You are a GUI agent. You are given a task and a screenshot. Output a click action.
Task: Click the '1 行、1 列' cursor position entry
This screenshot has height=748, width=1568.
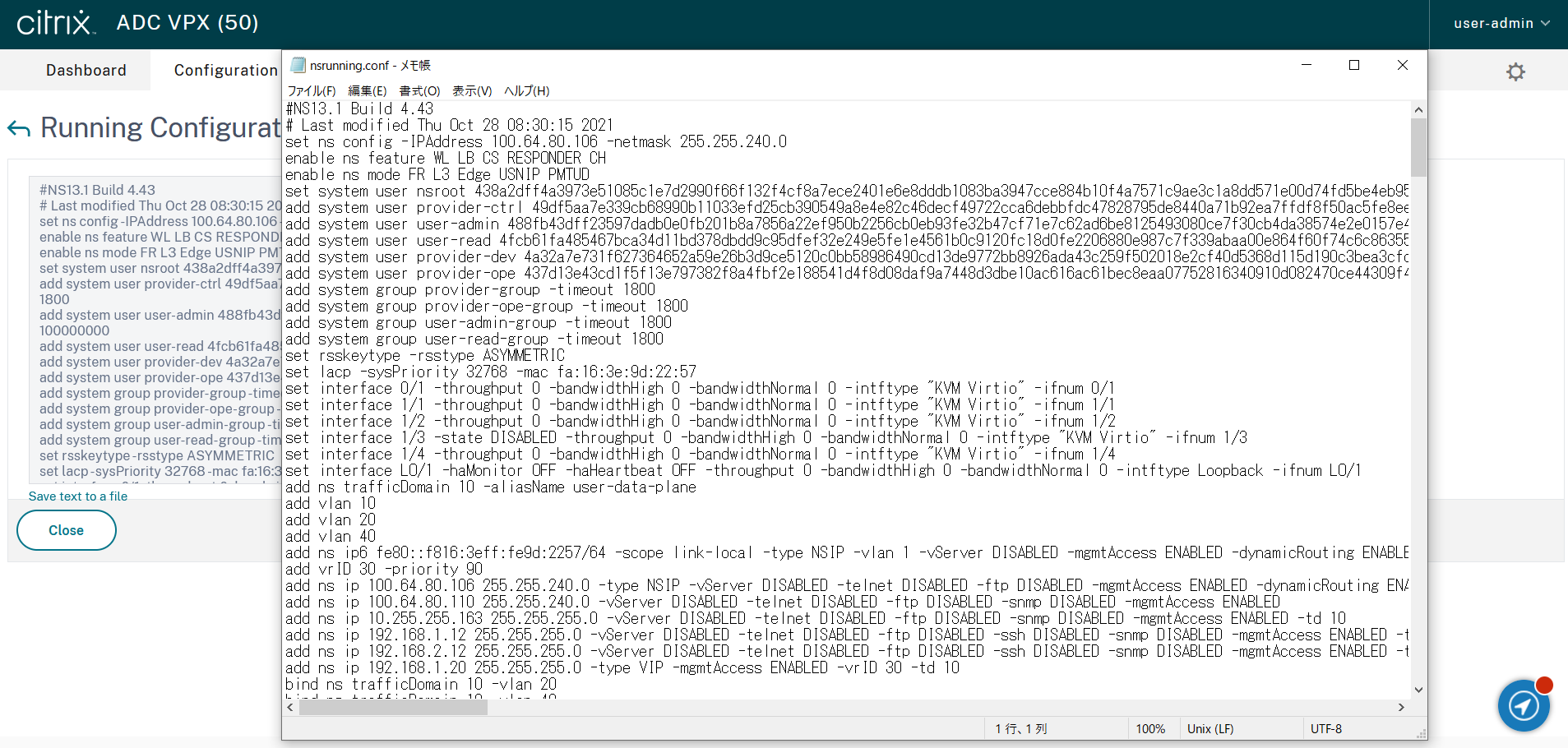[1021, 729]
